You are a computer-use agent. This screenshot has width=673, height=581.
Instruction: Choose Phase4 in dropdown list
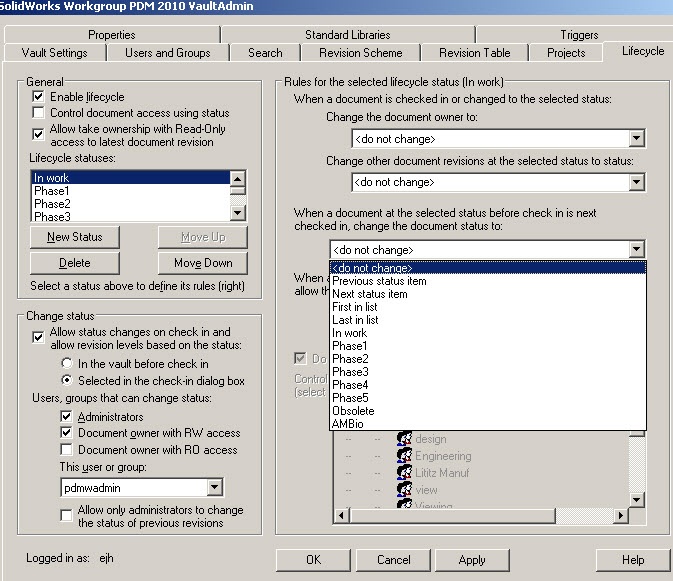click(488, 385)
